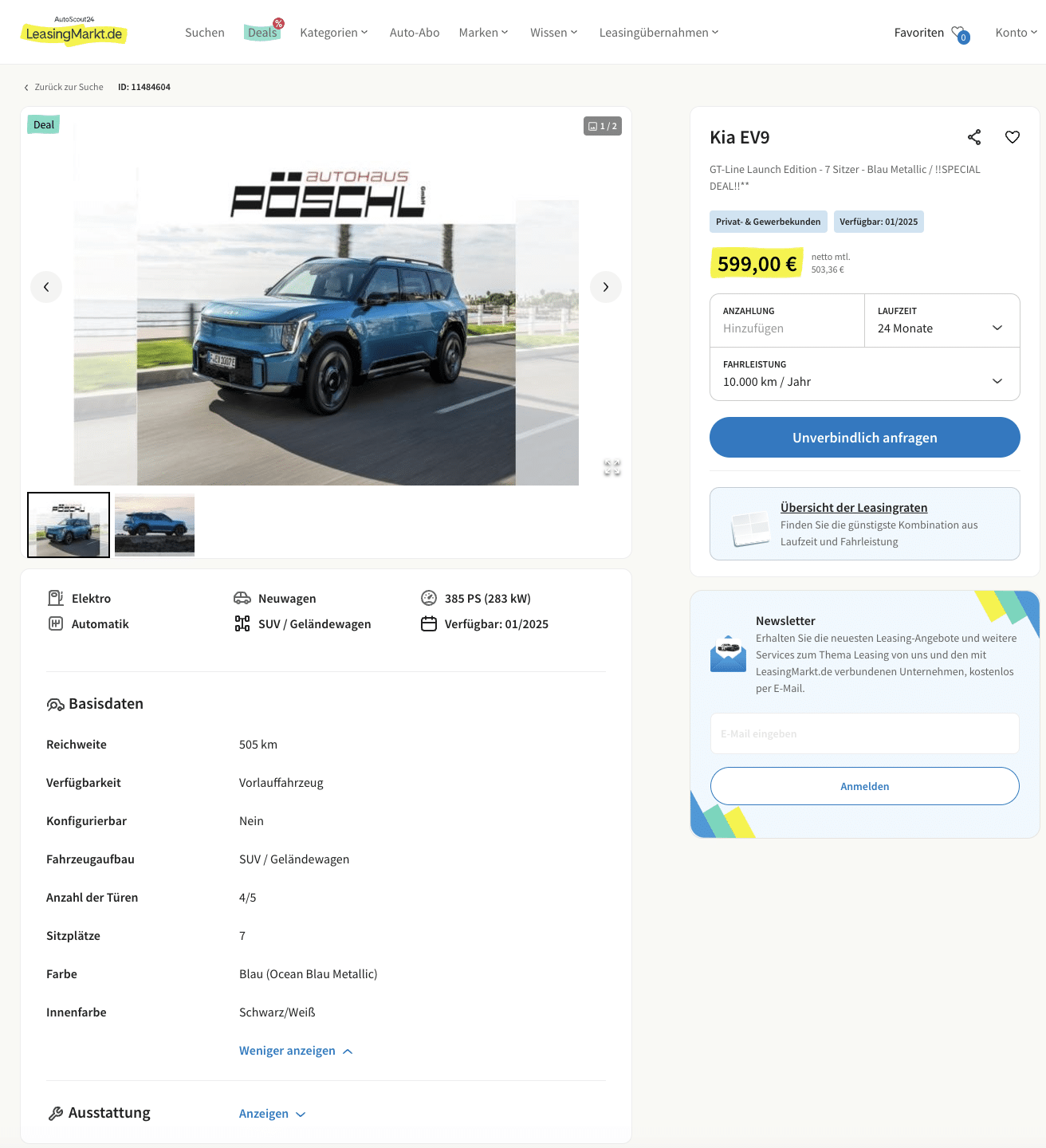Click the ID: 11484604 text
The image size is (1046, 1148).
(144, 87)
